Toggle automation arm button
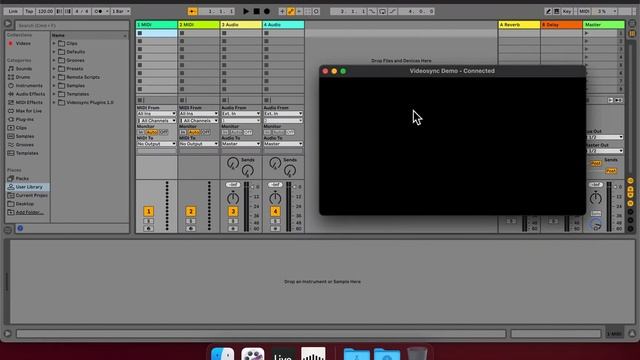640x360 pixels. click(291, 11)
